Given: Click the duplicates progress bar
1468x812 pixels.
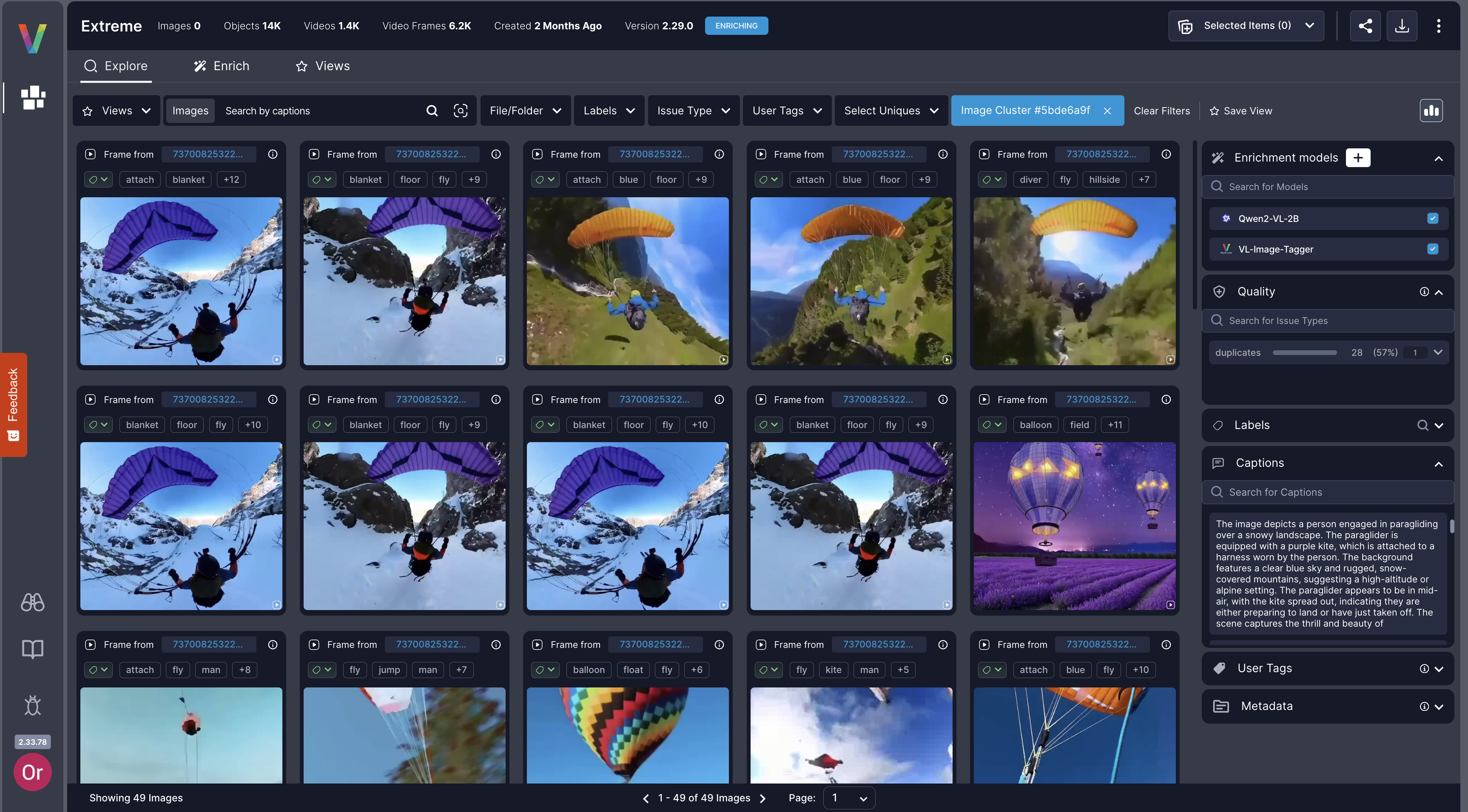Looking at the screenshot, I should (x=1304, y=352).
